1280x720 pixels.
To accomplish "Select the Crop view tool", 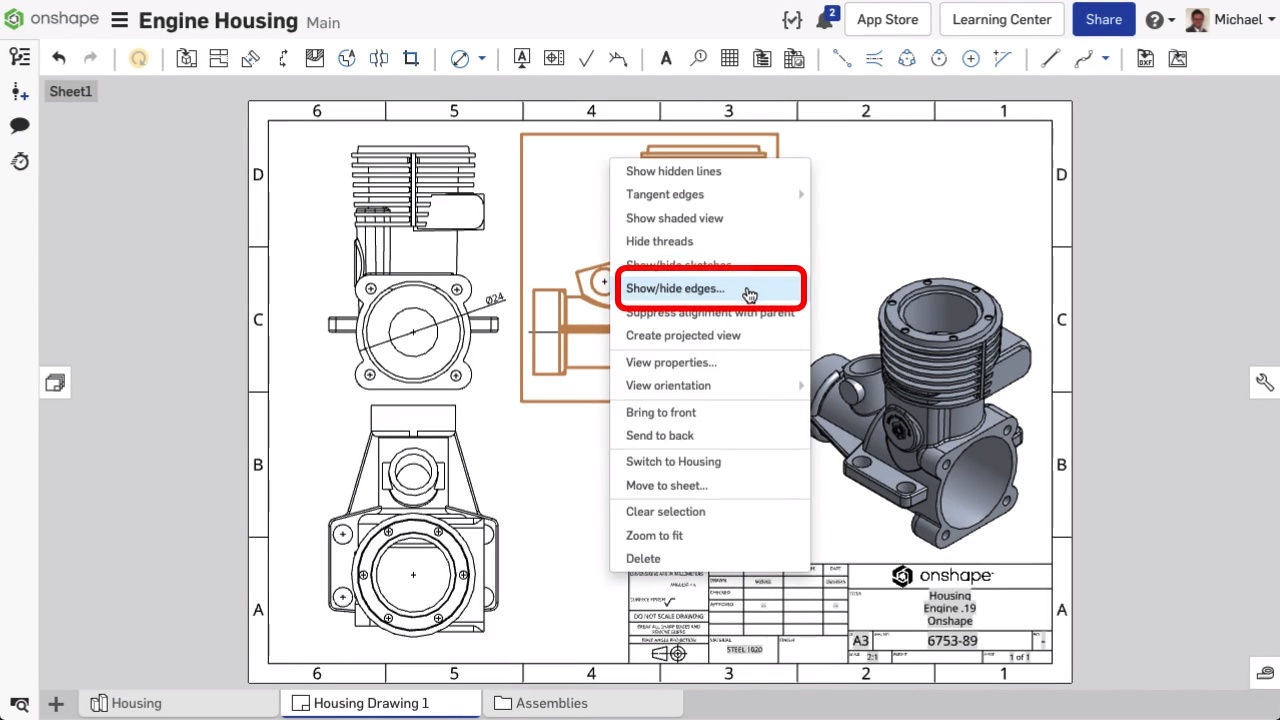I will [411, 59].
